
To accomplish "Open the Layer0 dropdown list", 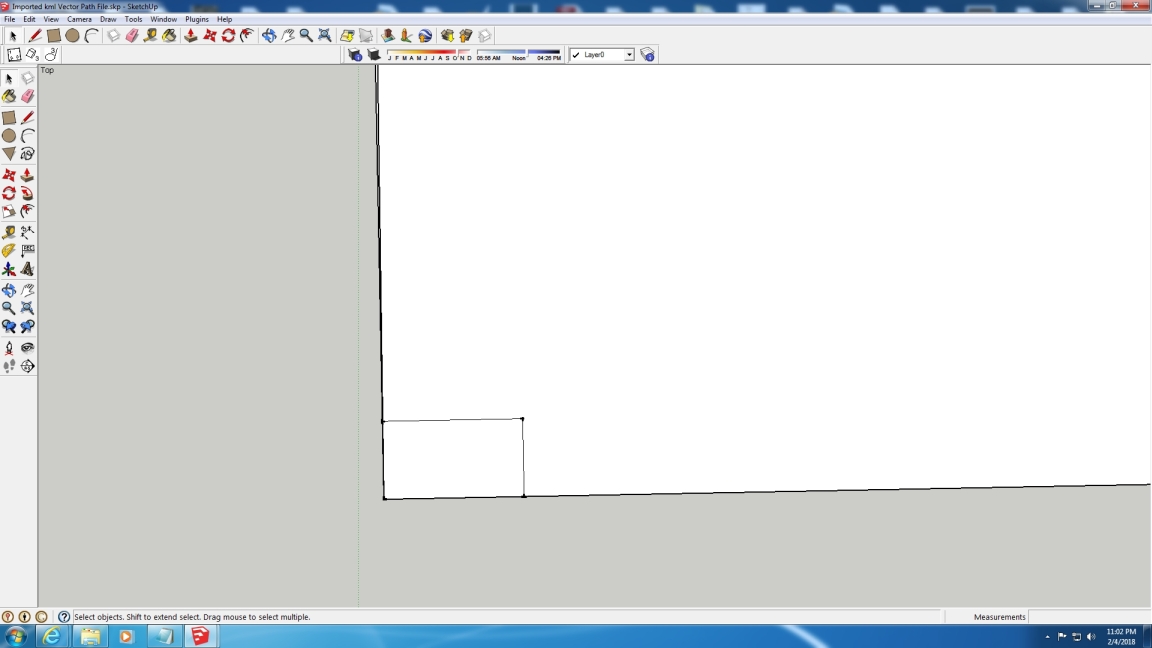I will pyautogui.click(x=629, y=55).
